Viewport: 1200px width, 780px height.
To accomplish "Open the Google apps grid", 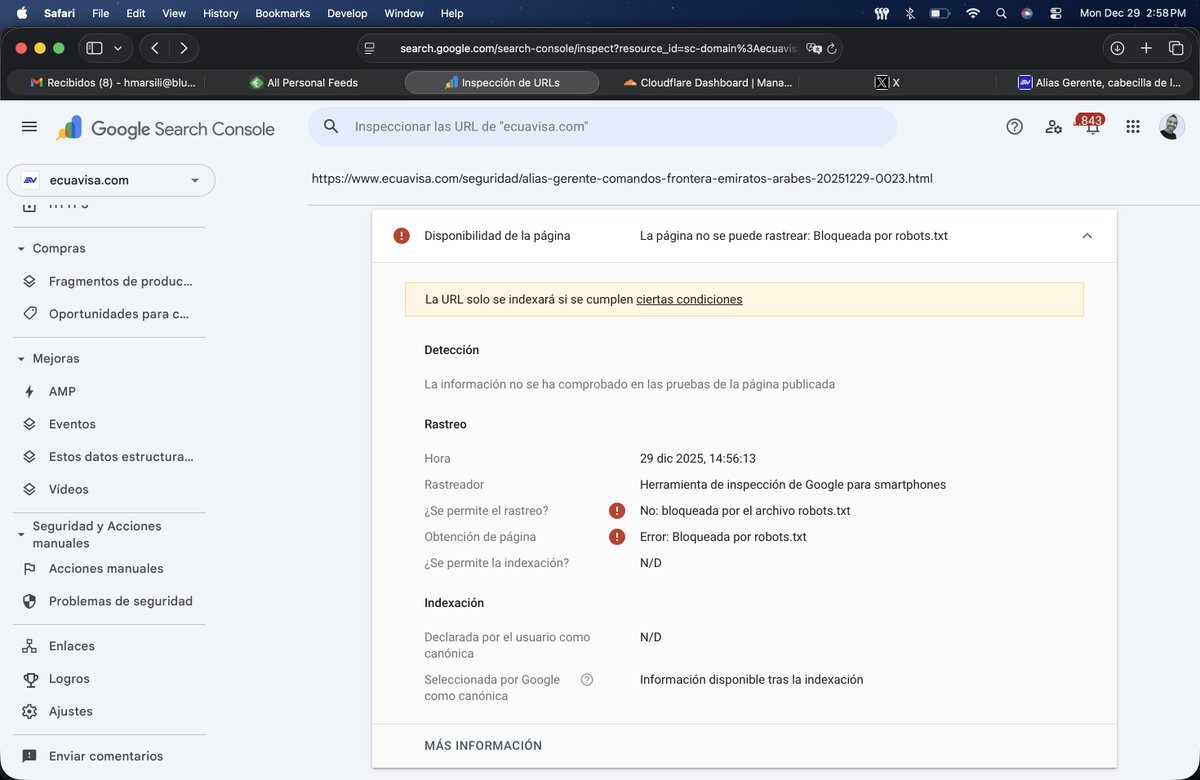I will coord(1132,127).
